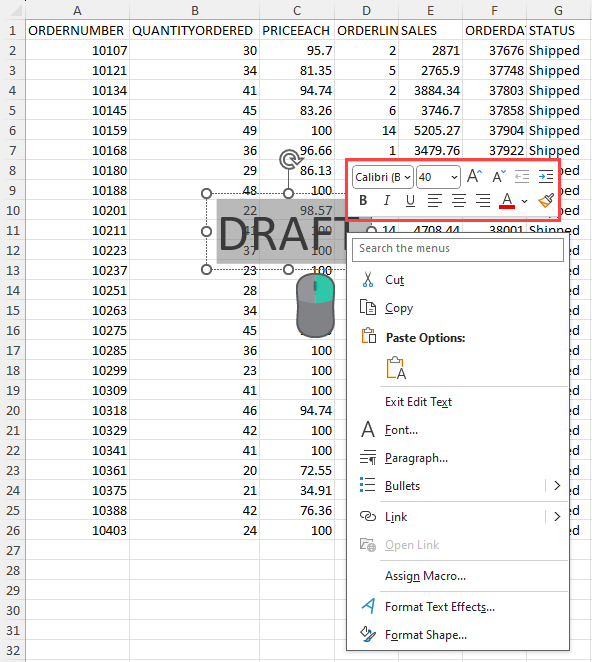Click the Search the menus field
Screen dimensions: 592x662
coord(458,249)
